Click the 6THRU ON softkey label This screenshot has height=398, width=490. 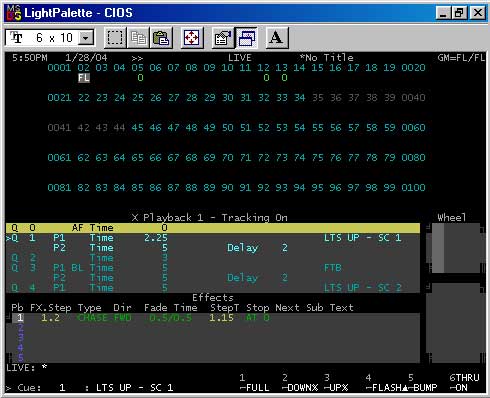coord(464,383)
